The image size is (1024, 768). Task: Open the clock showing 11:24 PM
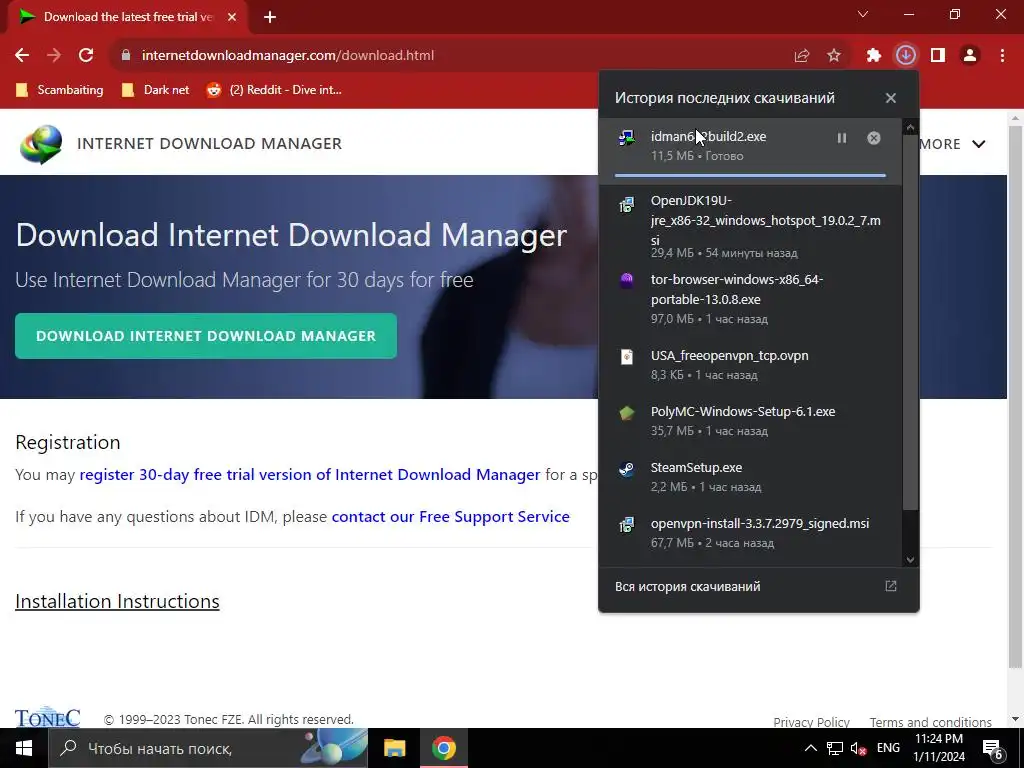click(938, 748)
